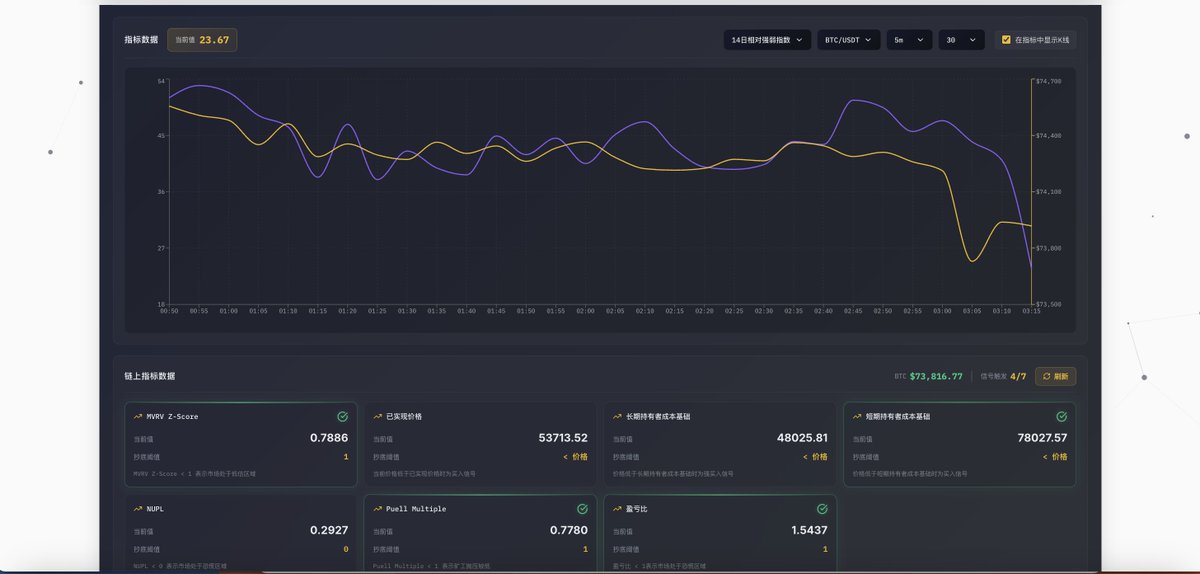Screen dimensions: 1200x574
Task: Click the '< 价格' threshold on 已实现价格 card
Action: [x=575, y=456]
